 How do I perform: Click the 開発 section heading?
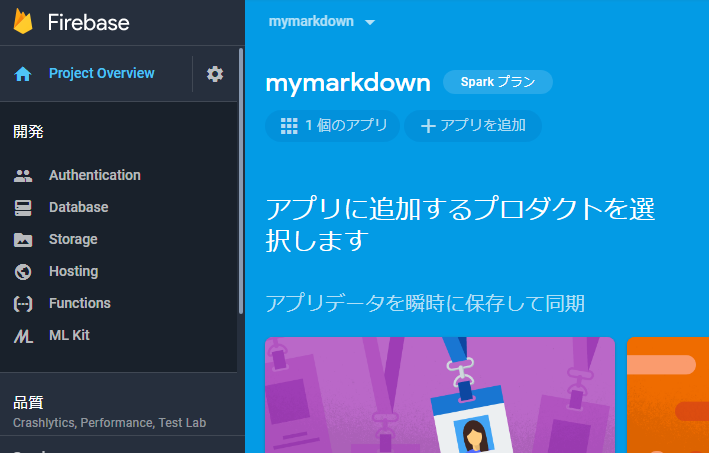tap(28, 132)
